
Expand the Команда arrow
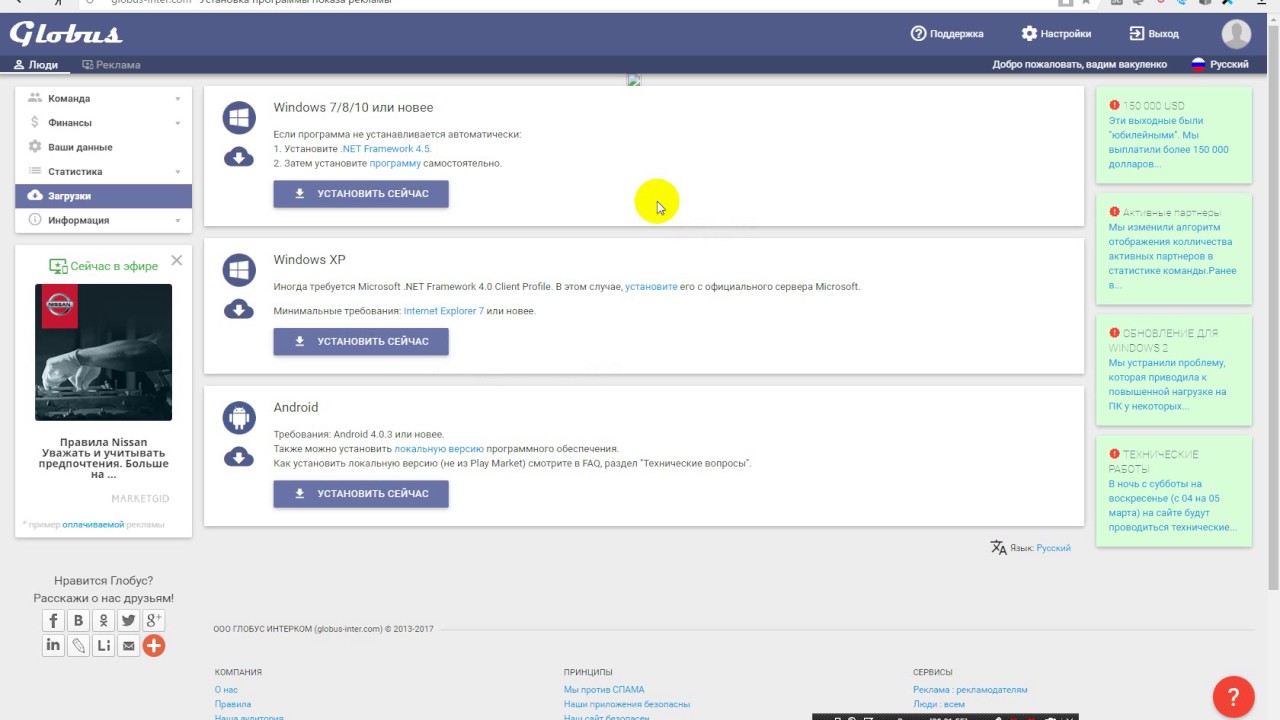178,99
